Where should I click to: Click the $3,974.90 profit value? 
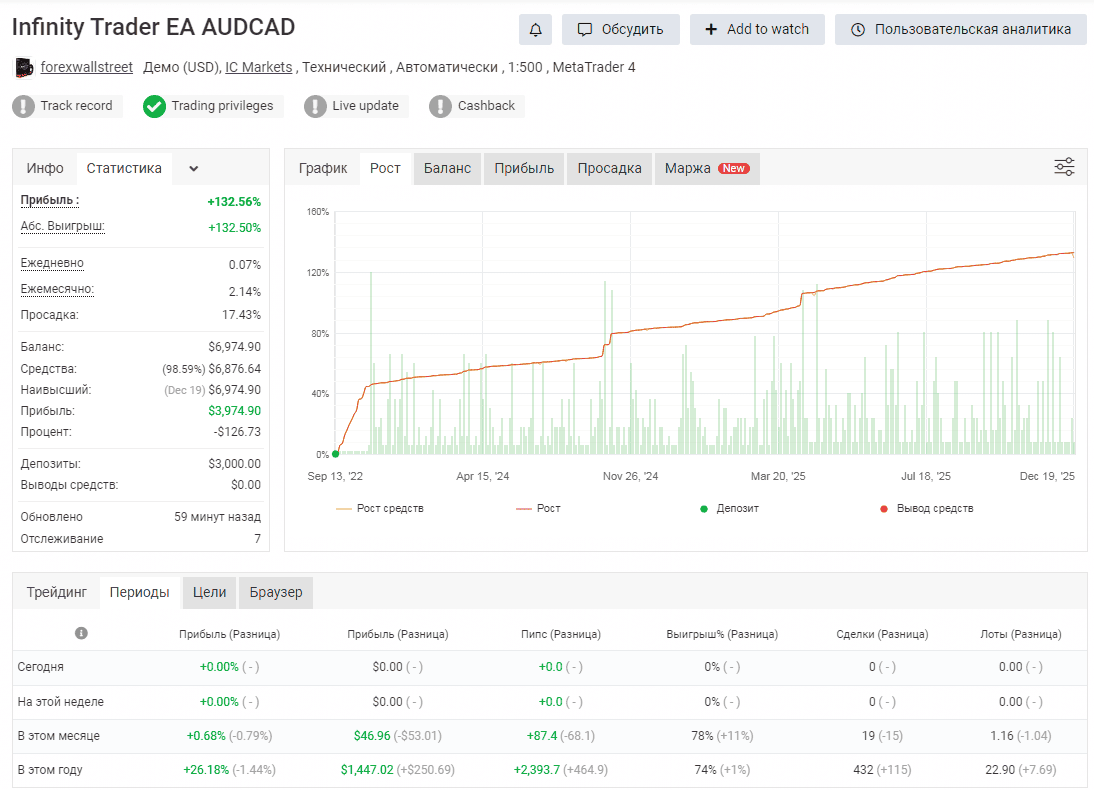(x=234, y=411)
